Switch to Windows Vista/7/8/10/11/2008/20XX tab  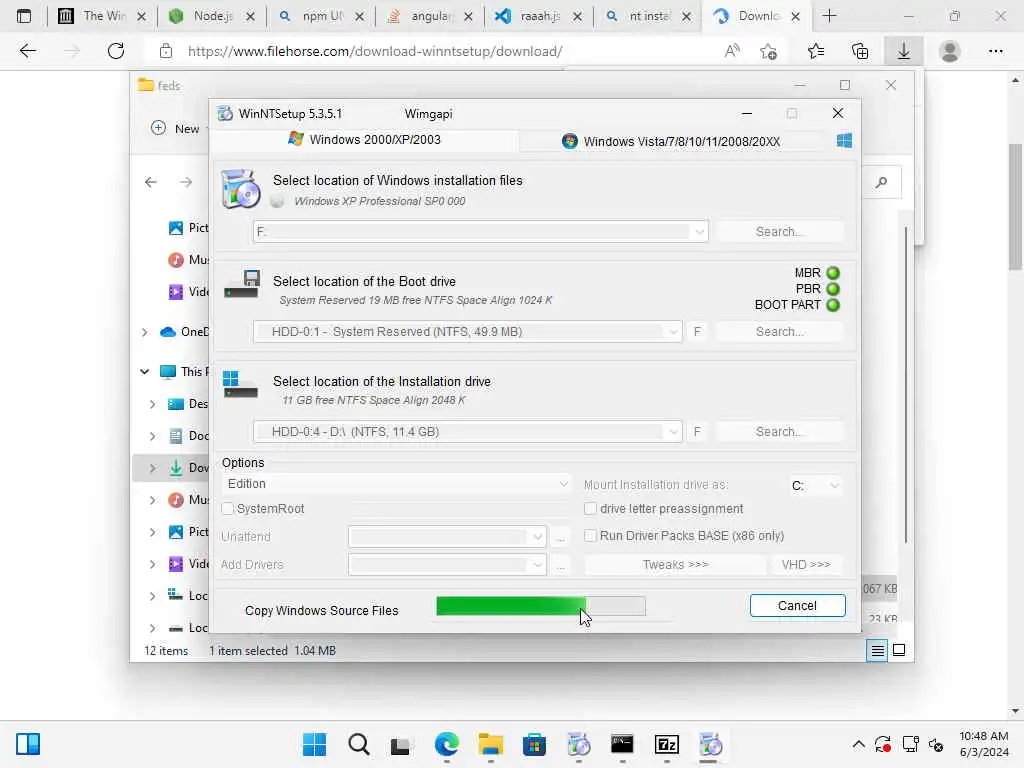click(671, 141)
